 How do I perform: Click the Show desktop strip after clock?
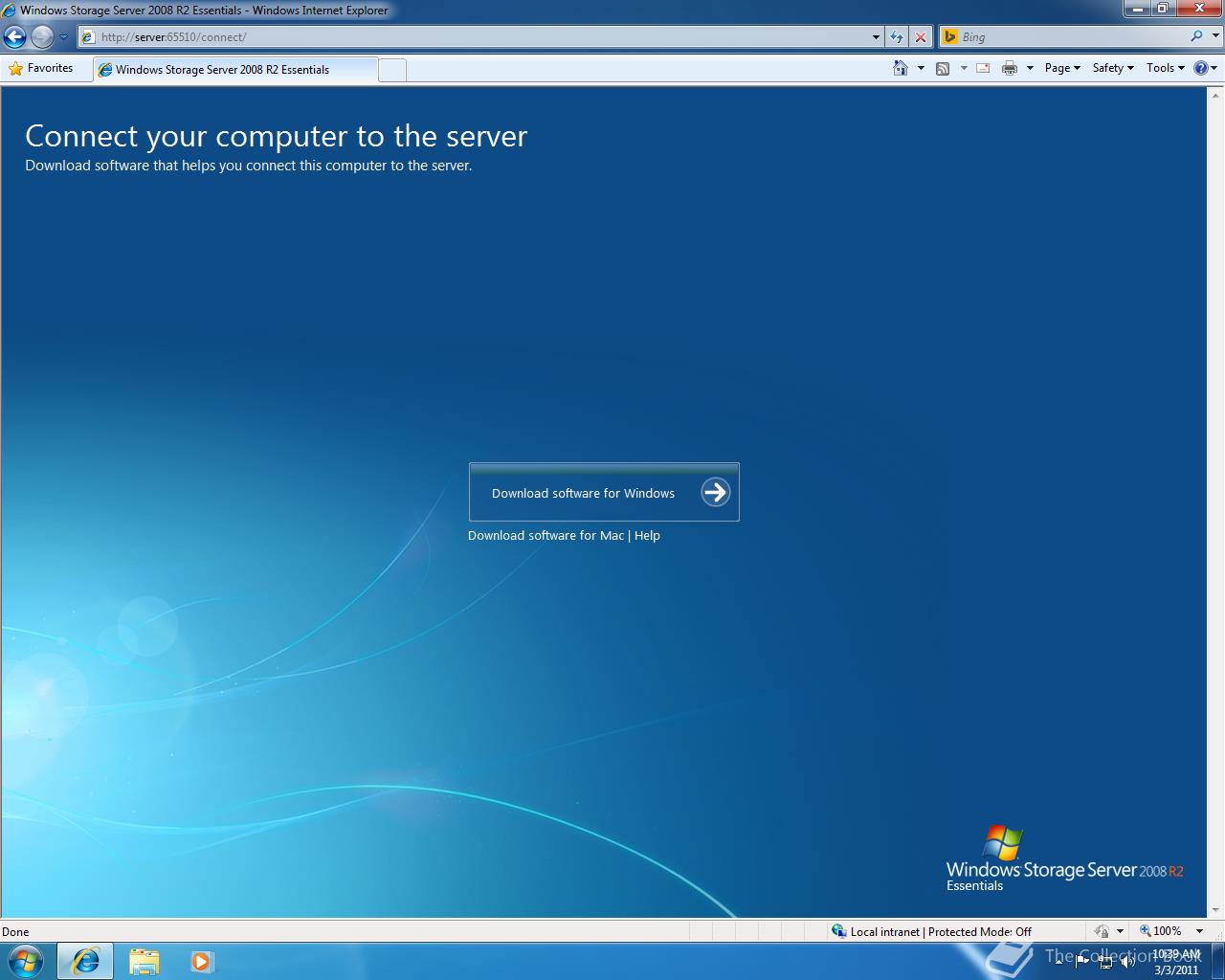click(x=1217, y=962)
